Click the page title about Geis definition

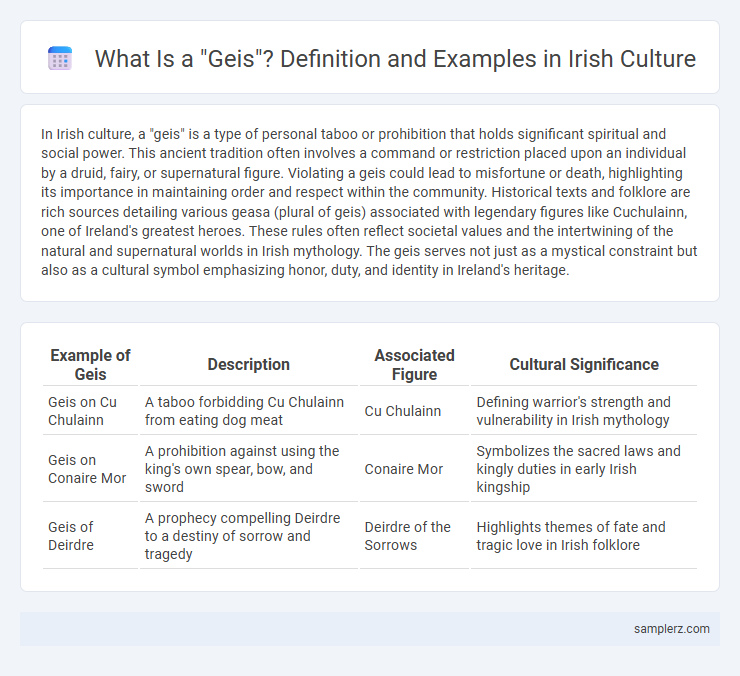pyautogui.click(x=395, y=59)
